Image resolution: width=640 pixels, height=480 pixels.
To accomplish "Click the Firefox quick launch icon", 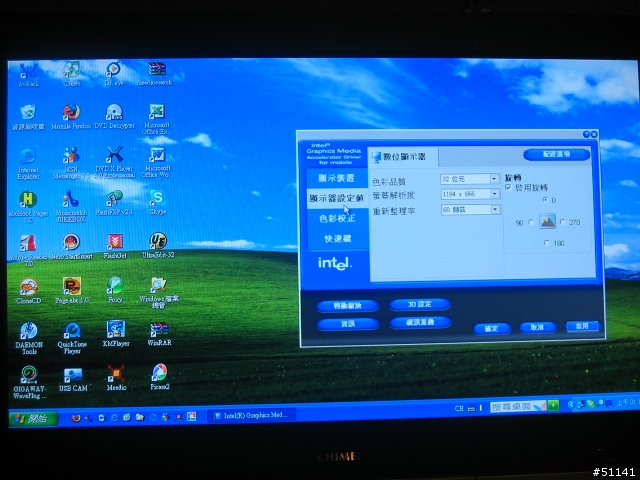I will (x=76, y=418).
